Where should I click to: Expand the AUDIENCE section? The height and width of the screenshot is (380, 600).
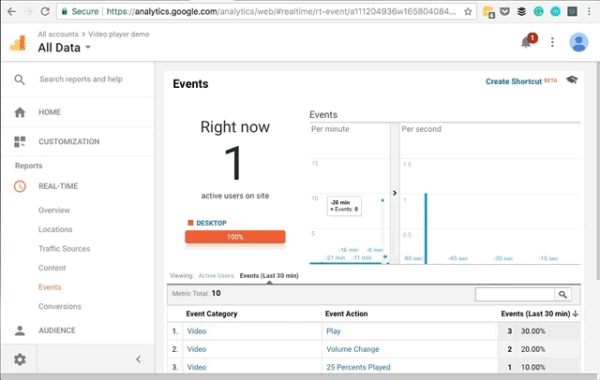[57, 331]
